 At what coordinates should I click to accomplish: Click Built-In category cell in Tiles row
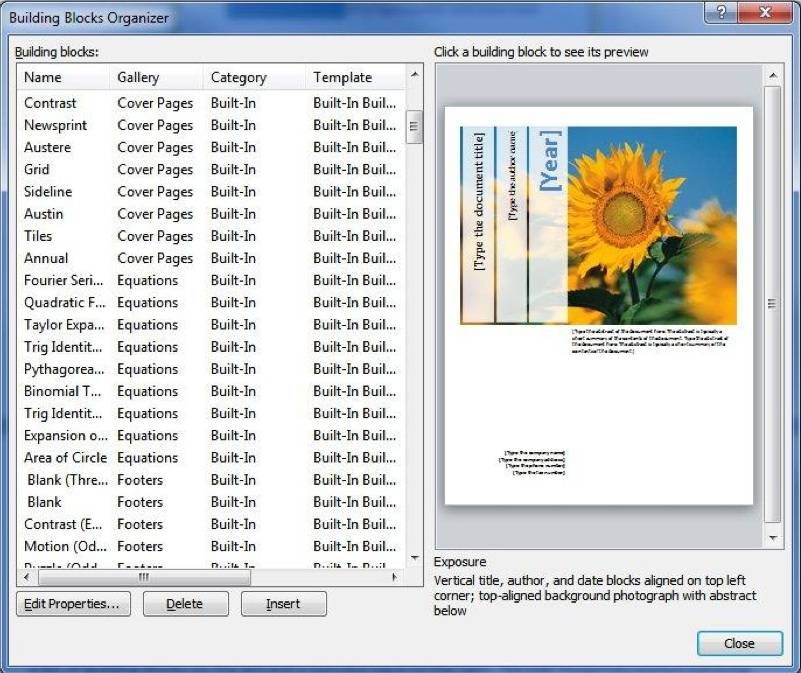click(x=233, y=236)
